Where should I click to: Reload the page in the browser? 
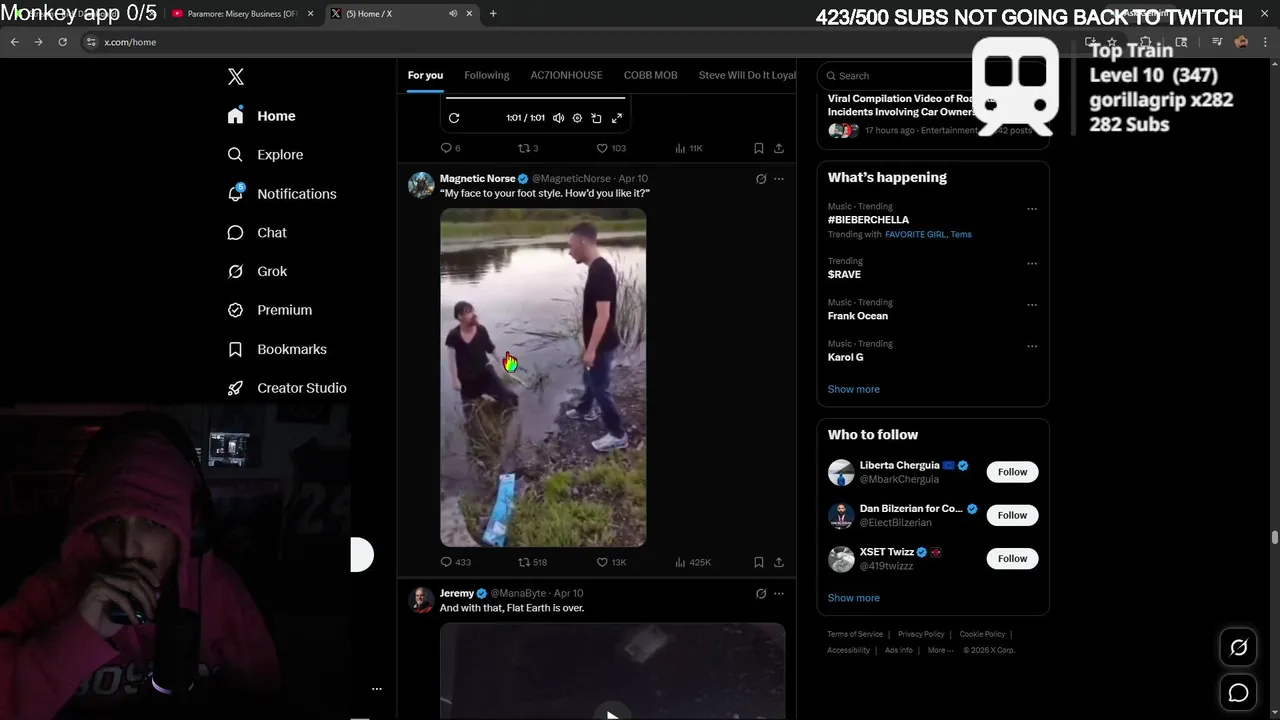(x=62, y=42)
